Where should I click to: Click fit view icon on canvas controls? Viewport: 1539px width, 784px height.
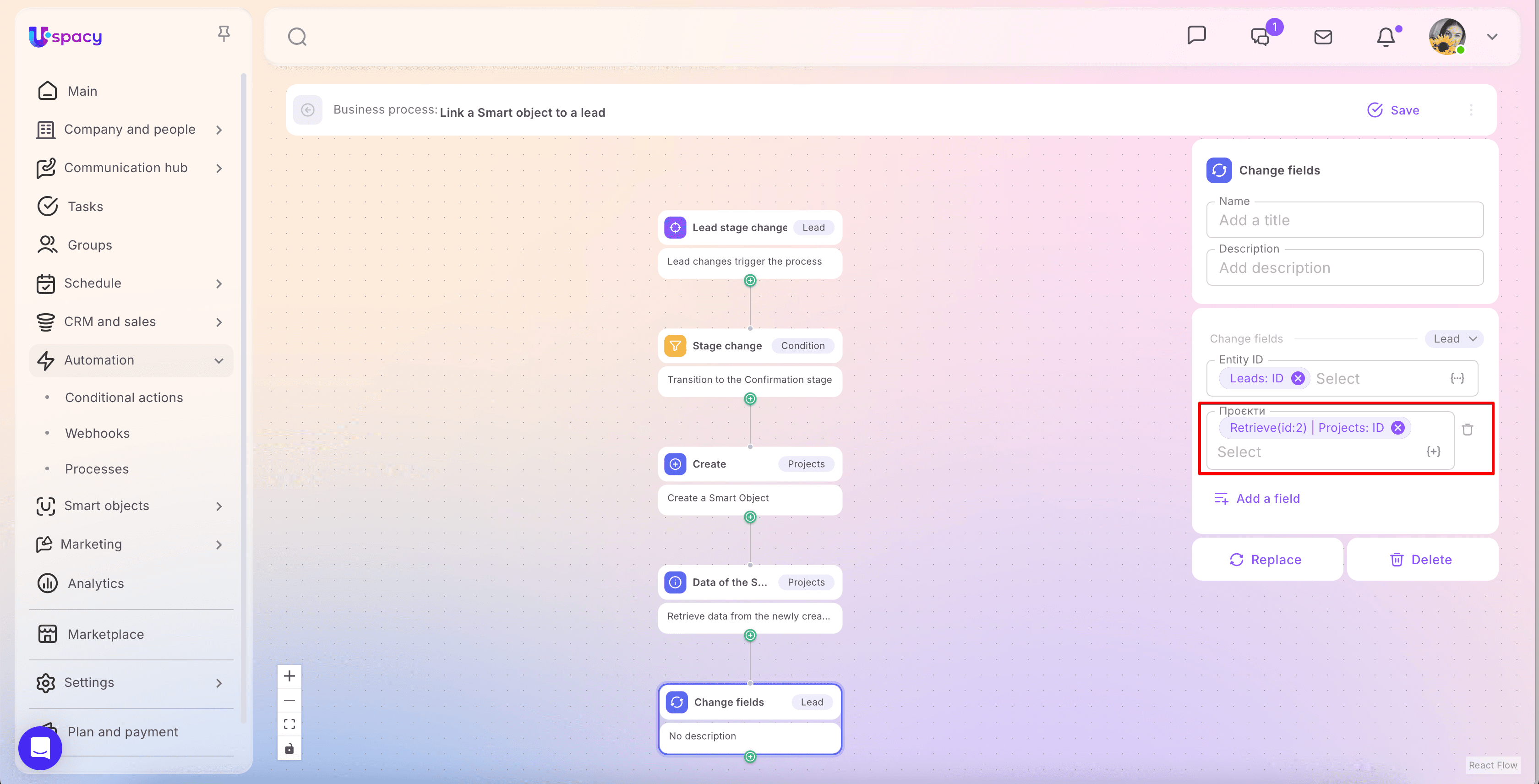click(289, 724)
